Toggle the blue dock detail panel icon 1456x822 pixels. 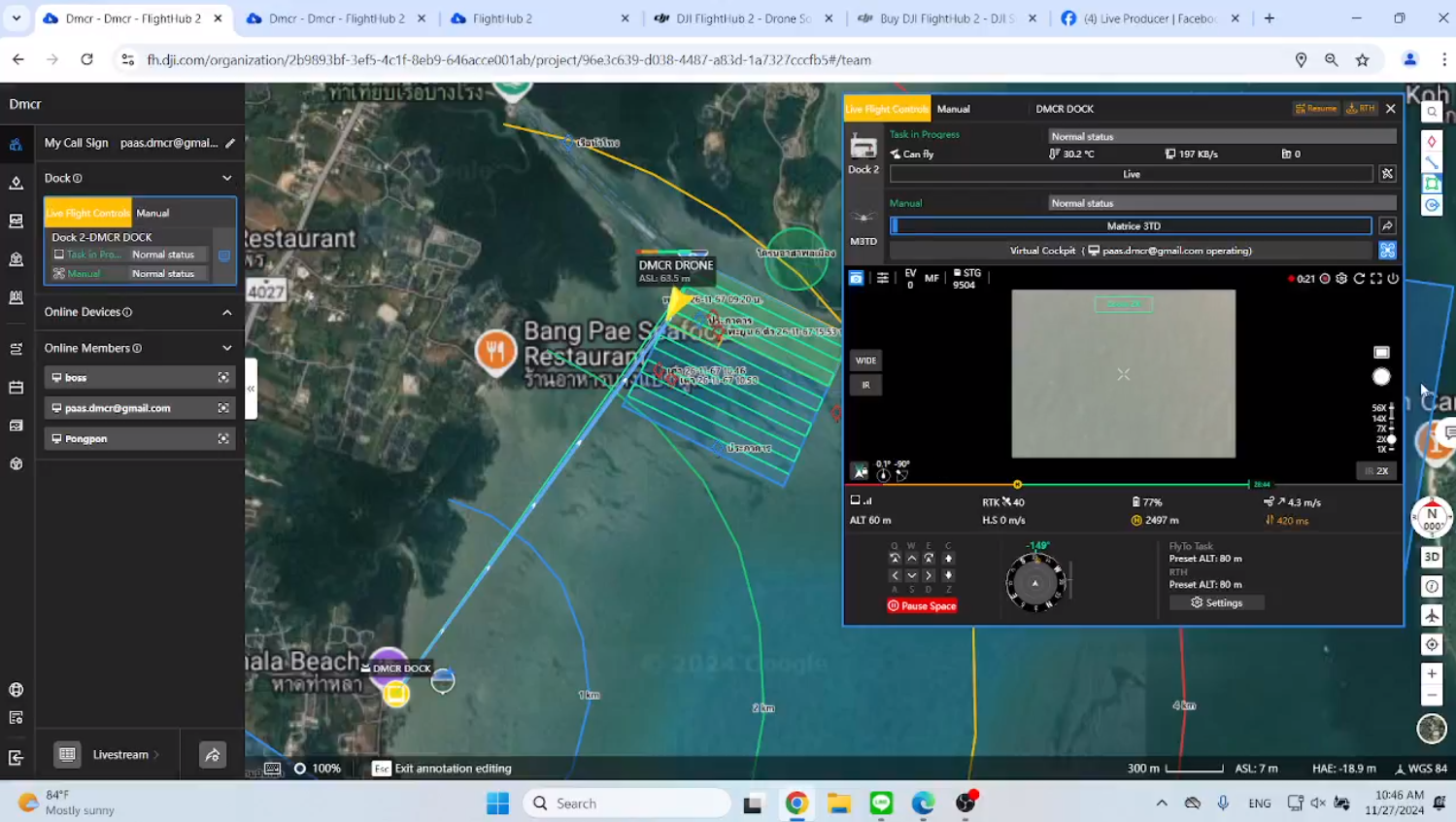(x=224, y=256)
